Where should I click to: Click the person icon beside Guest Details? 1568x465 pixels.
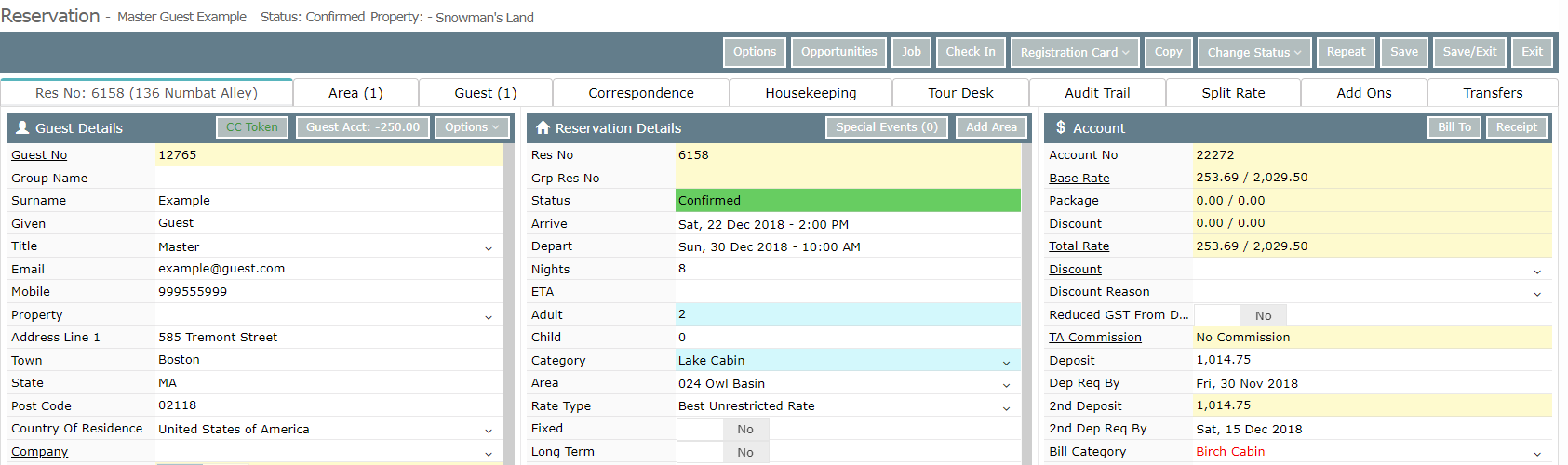(x=21, y=127)
